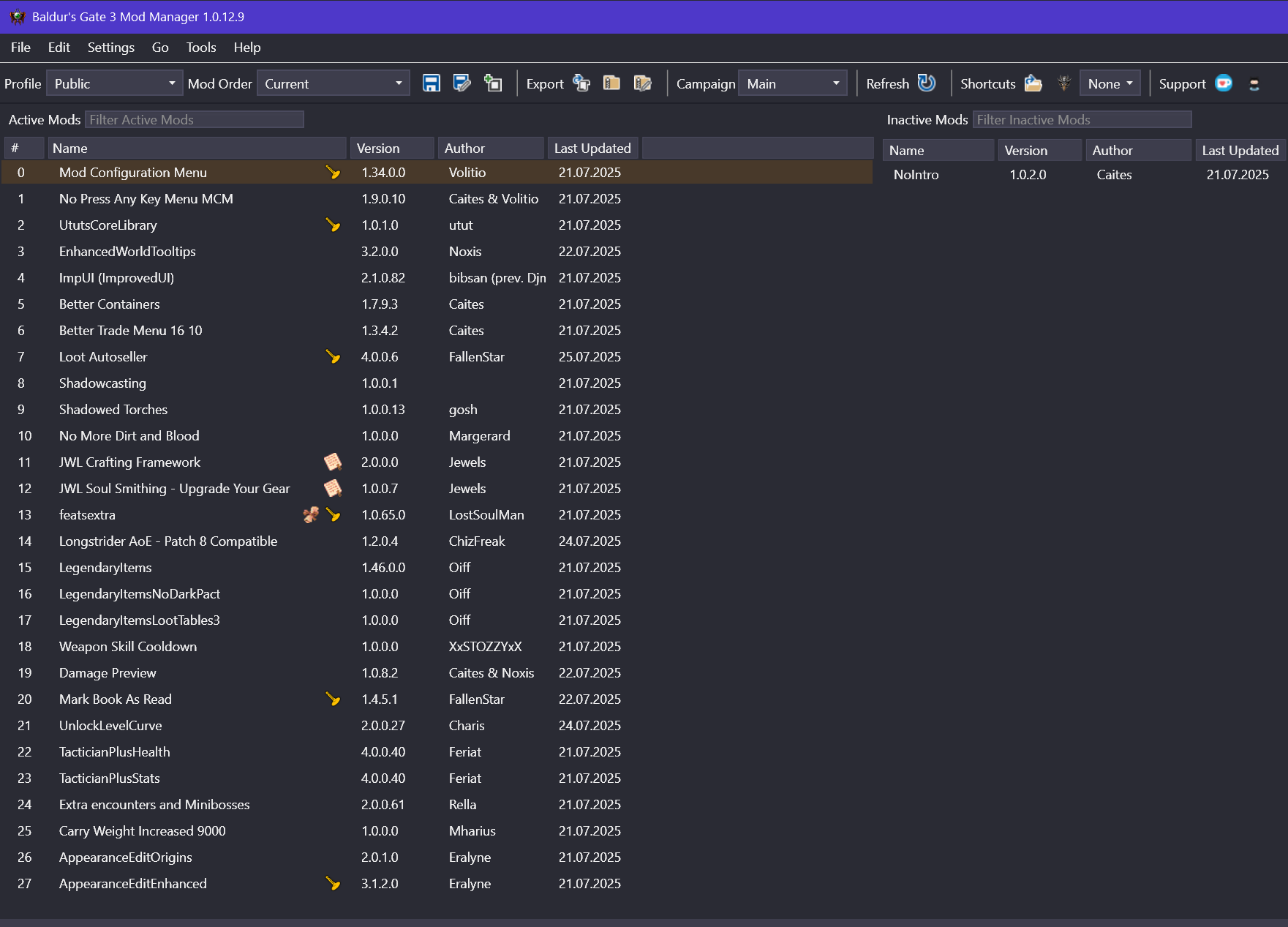Open the Edit menu
1288x927 pixels.
tap(59, 48)
